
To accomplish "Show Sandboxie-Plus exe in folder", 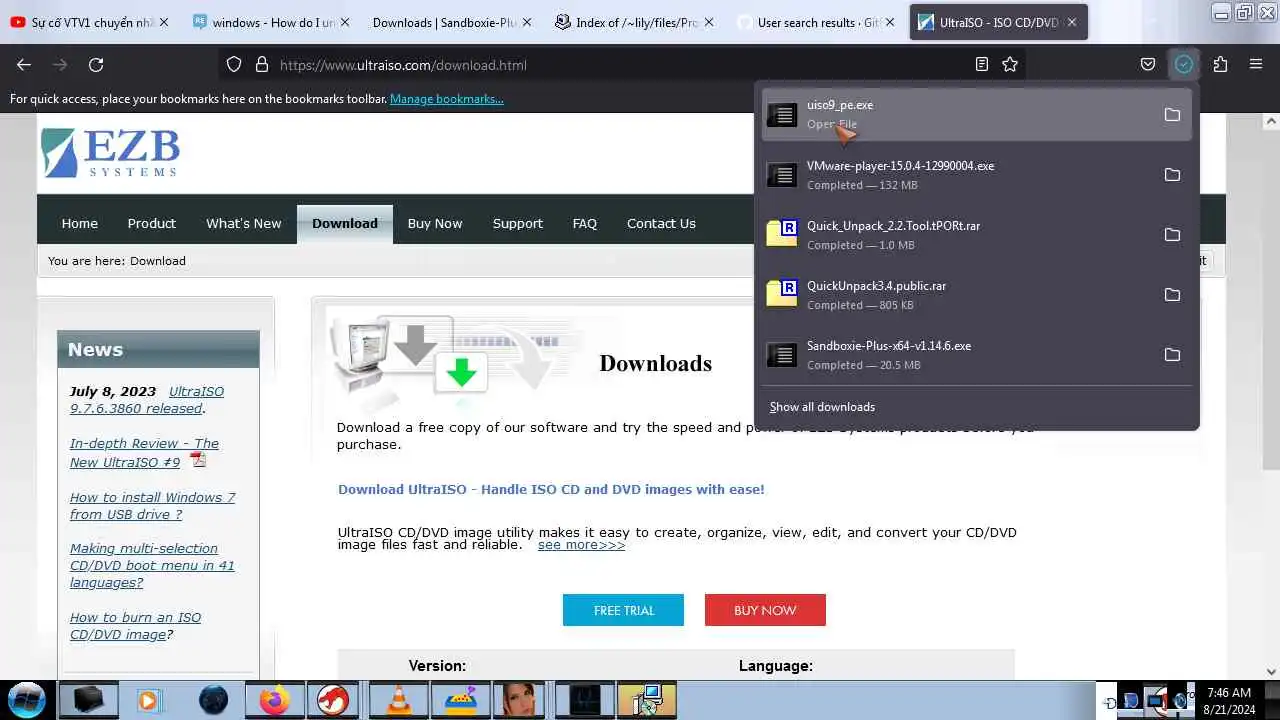I will (x=1172, y=355).
